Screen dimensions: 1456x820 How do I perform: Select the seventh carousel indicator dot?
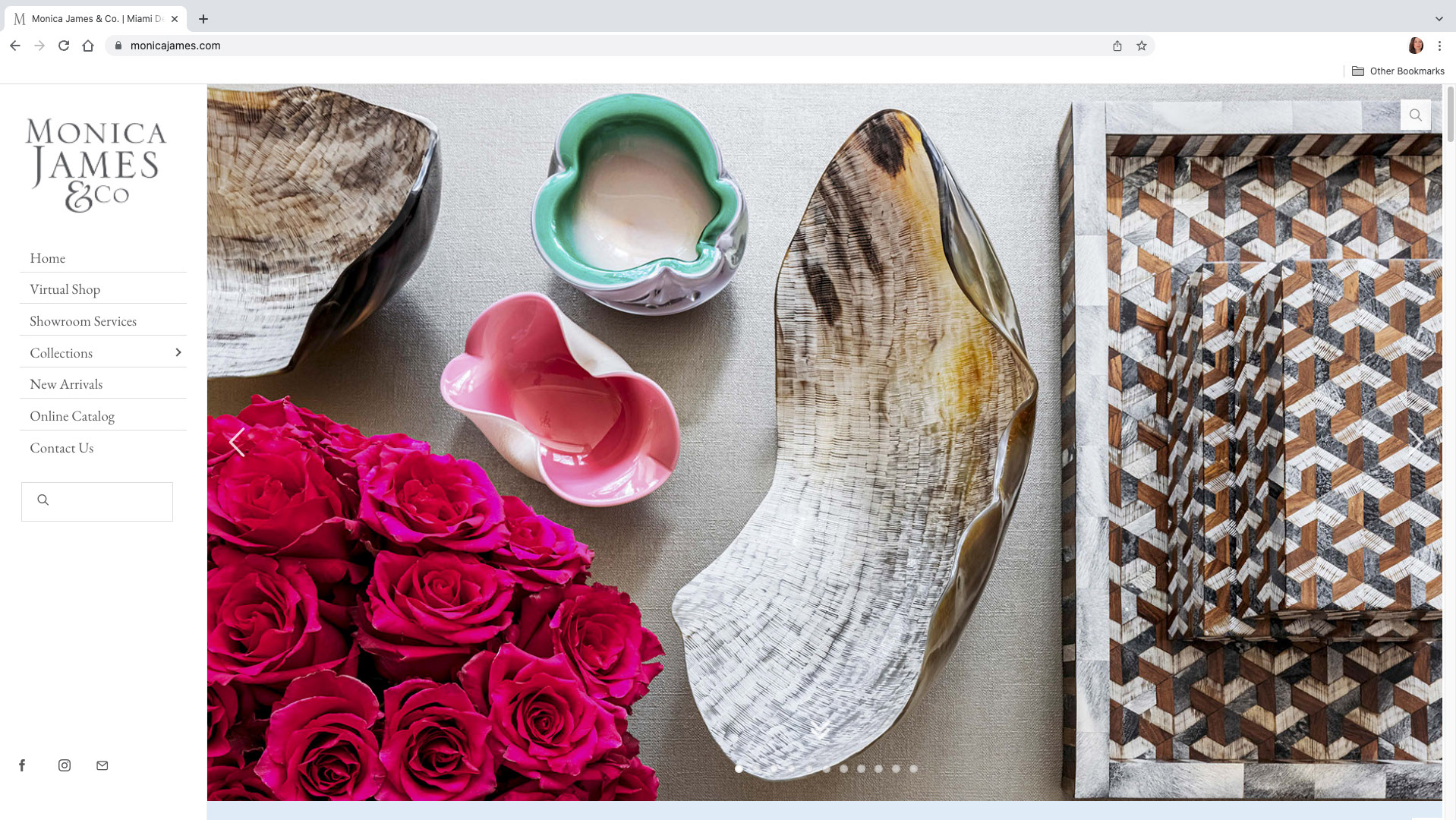[843, 768]
